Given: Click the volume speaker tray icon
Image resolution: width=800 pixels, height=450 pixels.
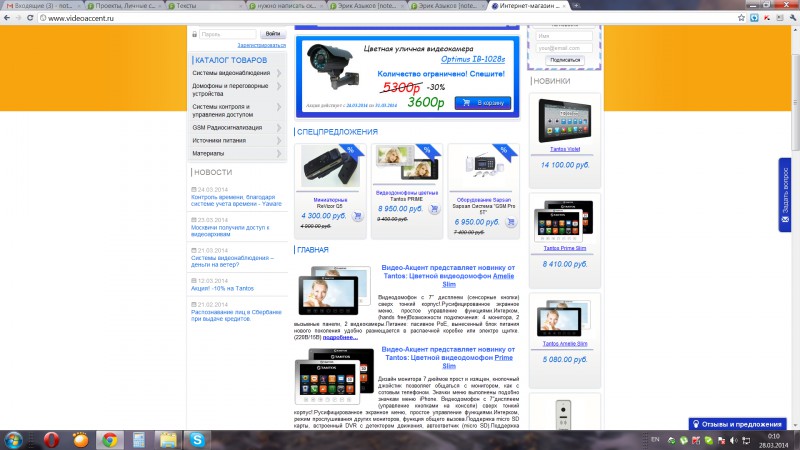Looking at the screenshot, I should pos(734,440).
